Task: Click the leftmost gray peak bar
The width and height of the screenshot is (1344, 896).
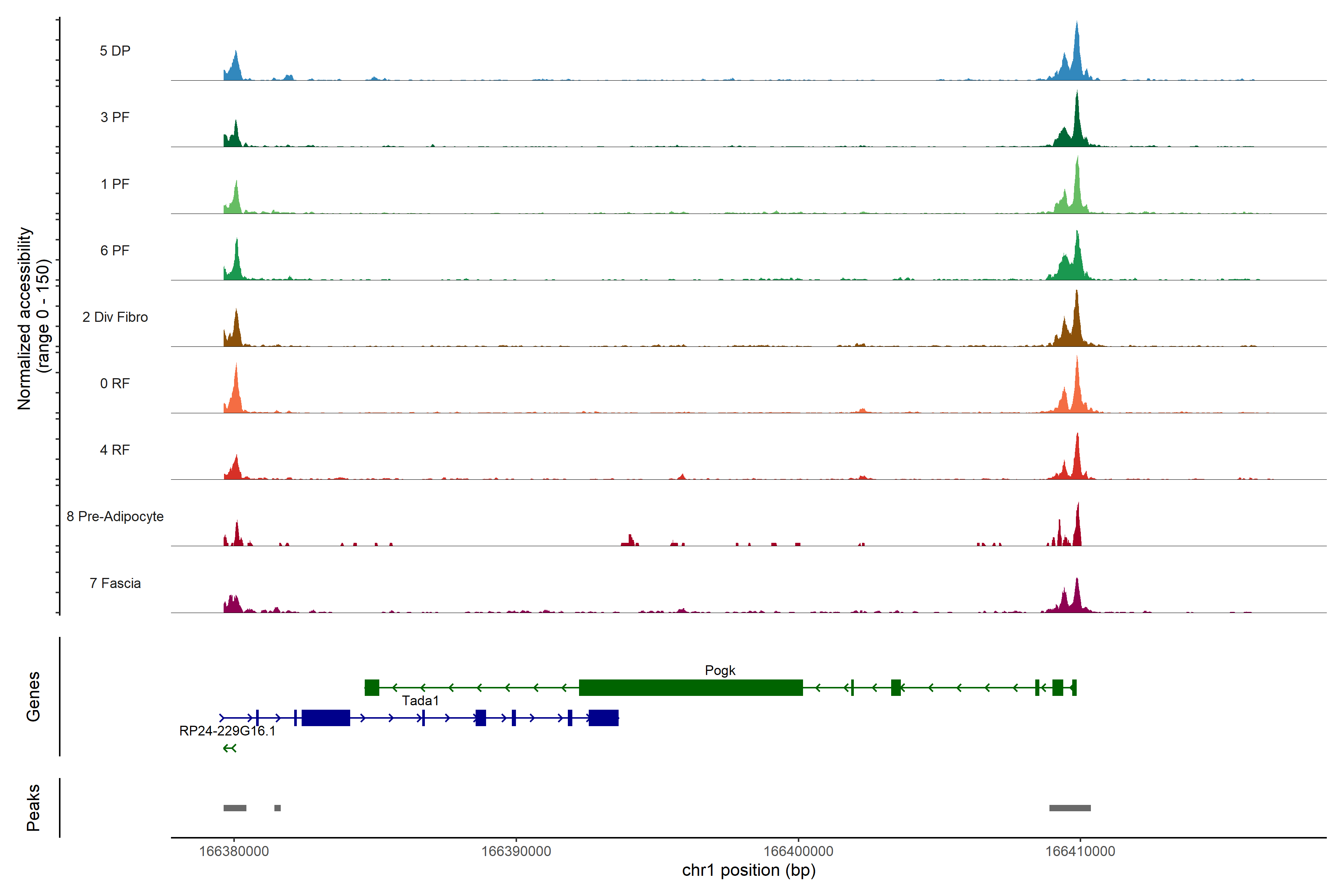Action: 234,808
